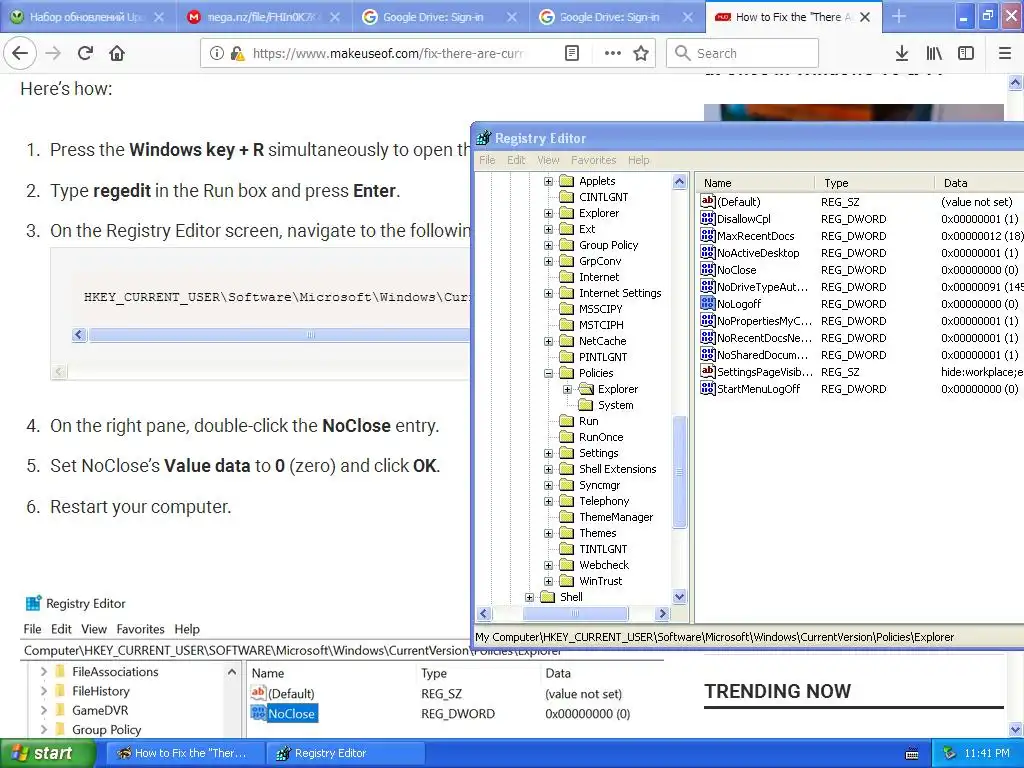
Task: Toggle Firefox sidebar icon
Action: (966, 53)
